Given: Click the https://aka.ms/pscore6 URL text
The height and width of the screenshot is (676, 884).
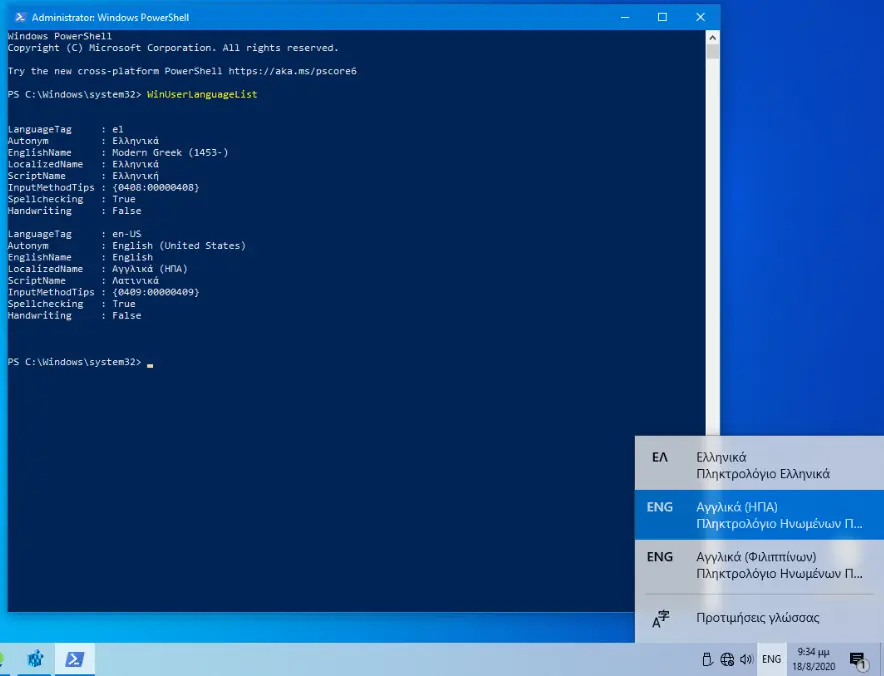Looking at the screenshot, I should tap(293, 71).
